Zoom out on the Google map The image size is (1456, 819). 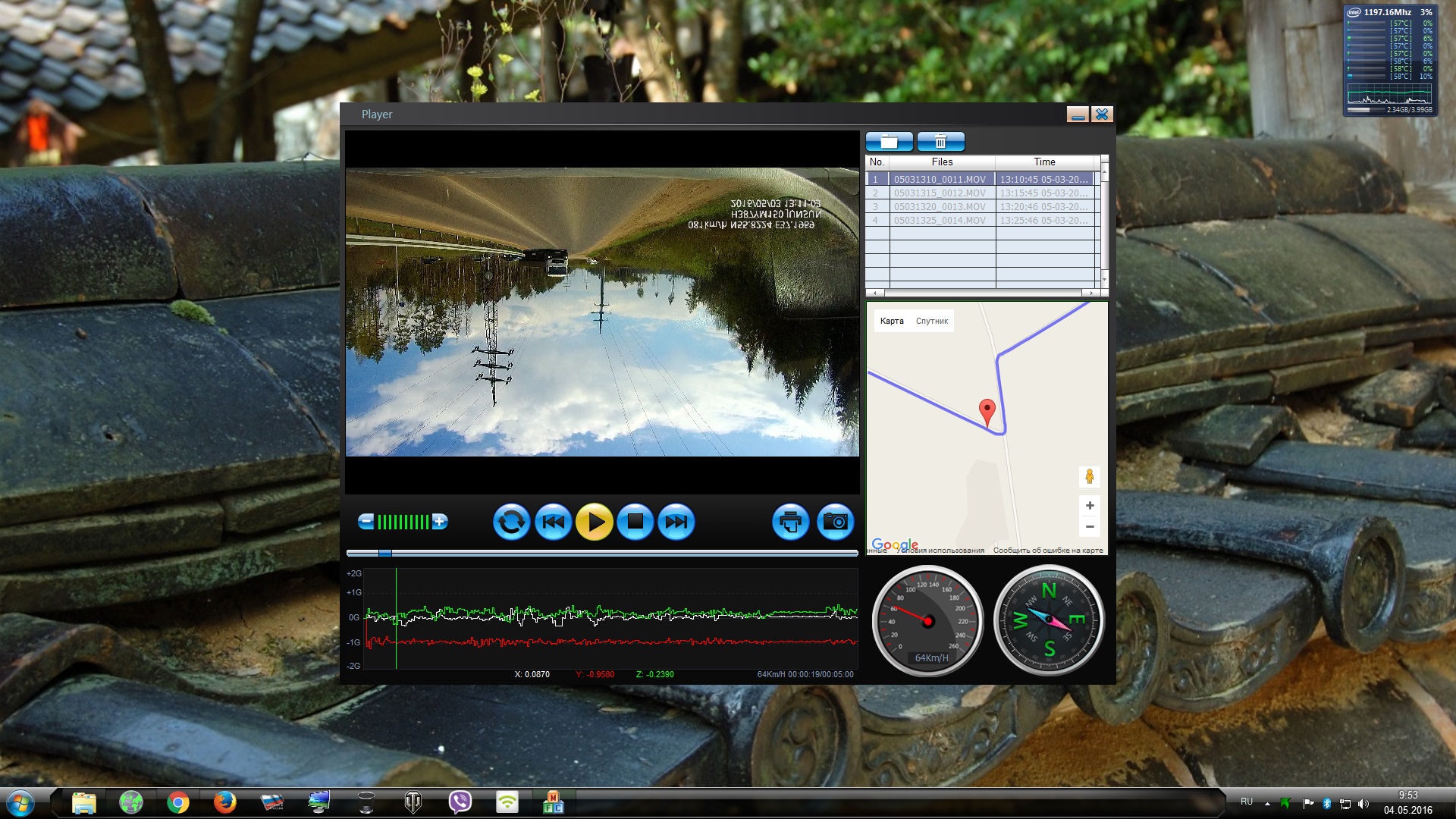(1090, 526)
